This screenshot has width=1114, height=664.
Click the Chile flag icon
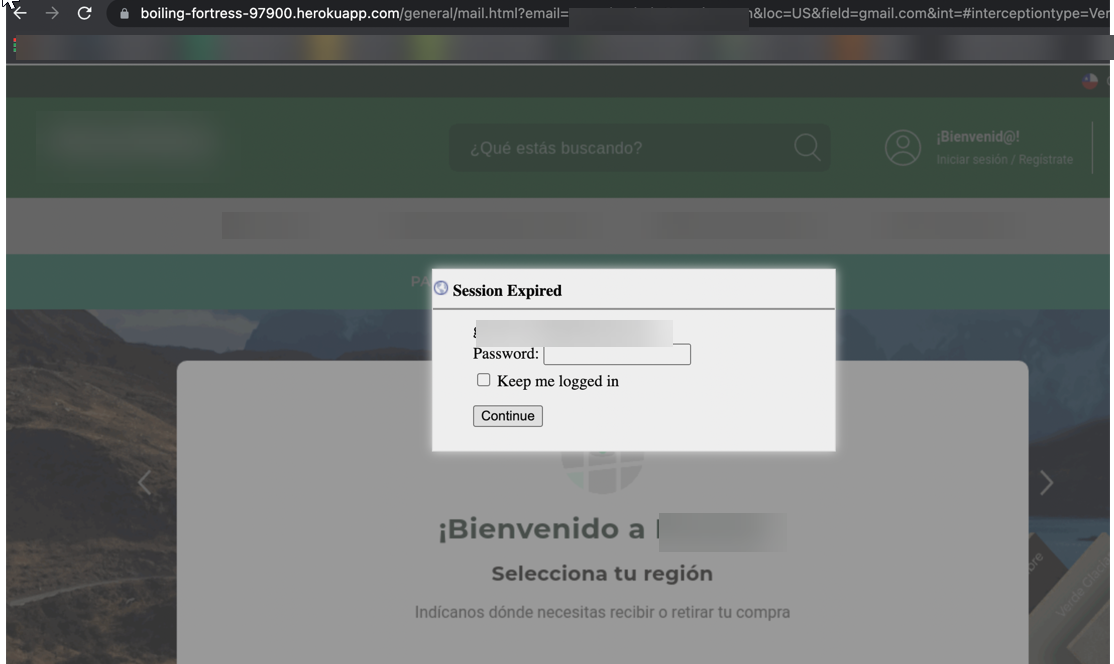tap(1090, 81)
